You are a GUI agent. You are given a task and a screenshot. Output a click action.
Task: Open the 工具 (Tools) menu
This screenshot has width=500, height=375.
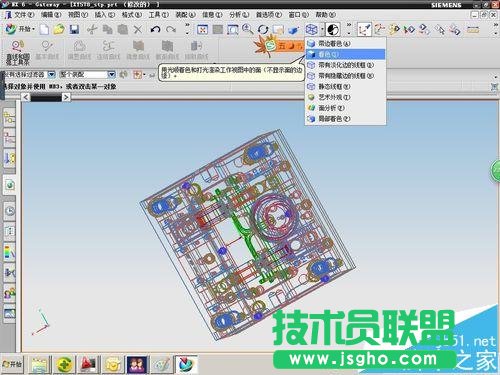(x=158, y=15)
